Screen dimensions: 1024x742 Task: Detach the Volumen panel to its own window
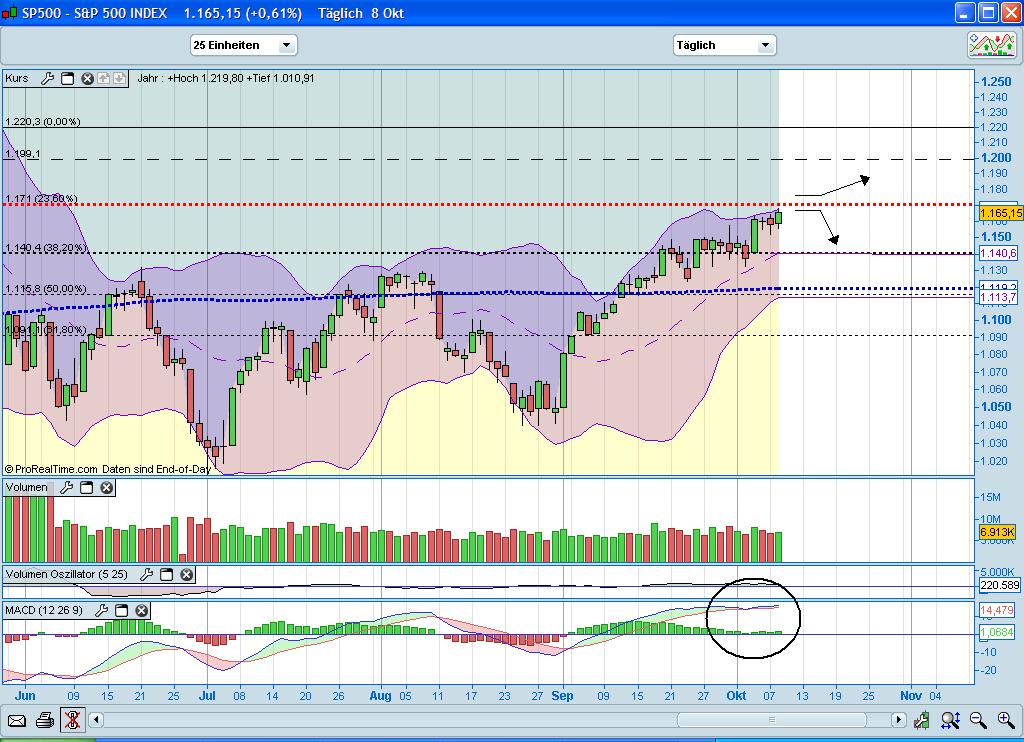(x=86, y=488)
